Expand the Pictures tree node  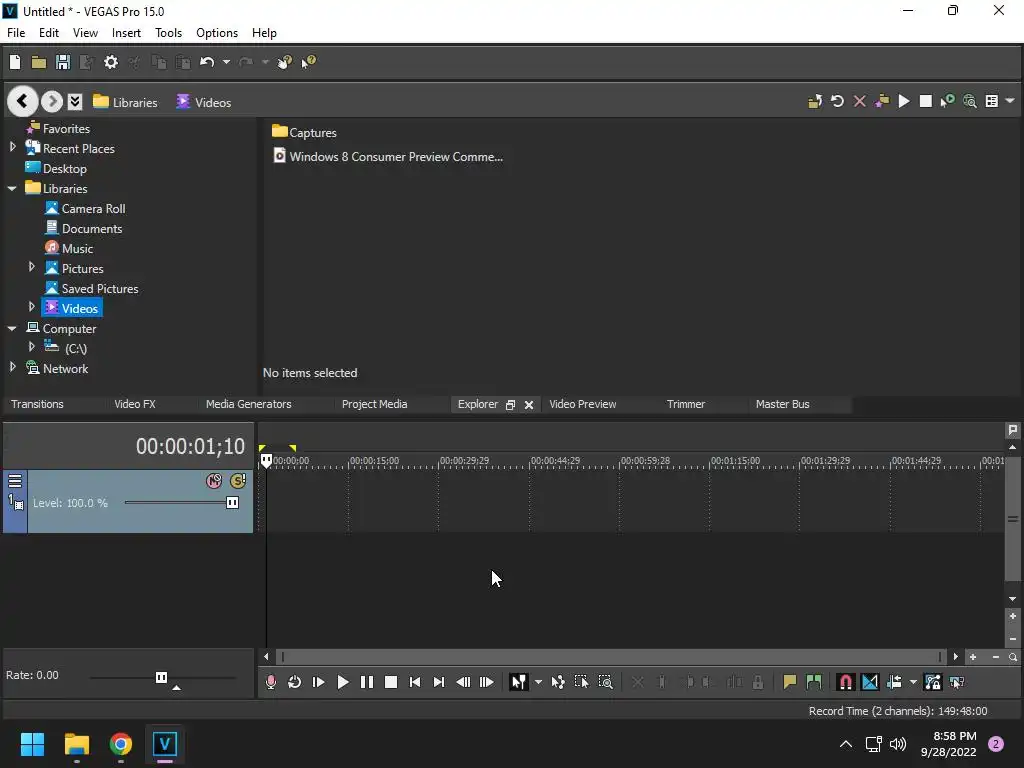click(31, 268)
